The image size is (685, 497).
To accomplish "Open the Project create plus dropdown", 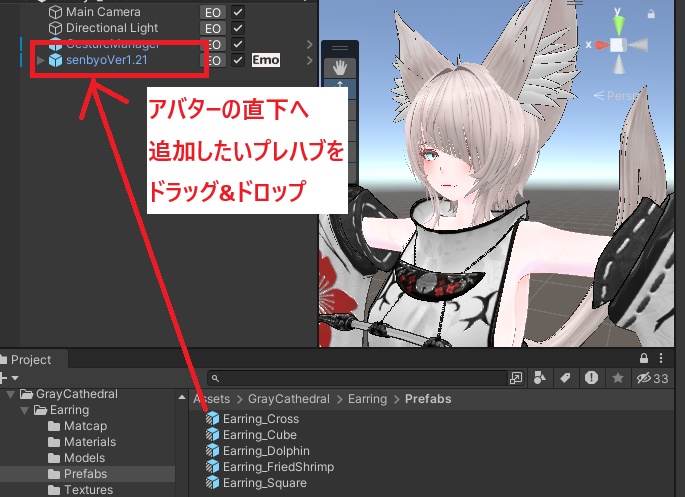I will (10, 378).
